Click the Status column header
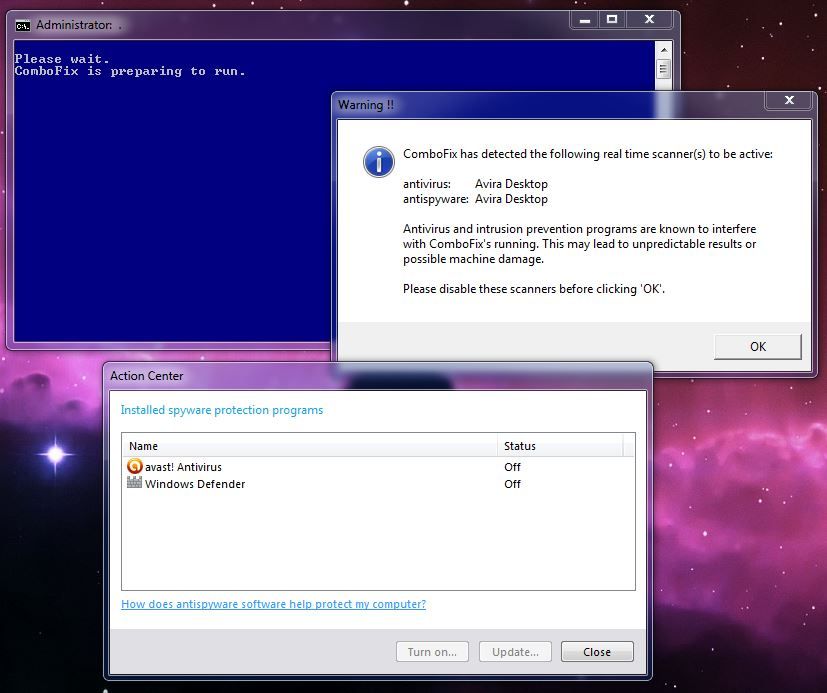 560,446
